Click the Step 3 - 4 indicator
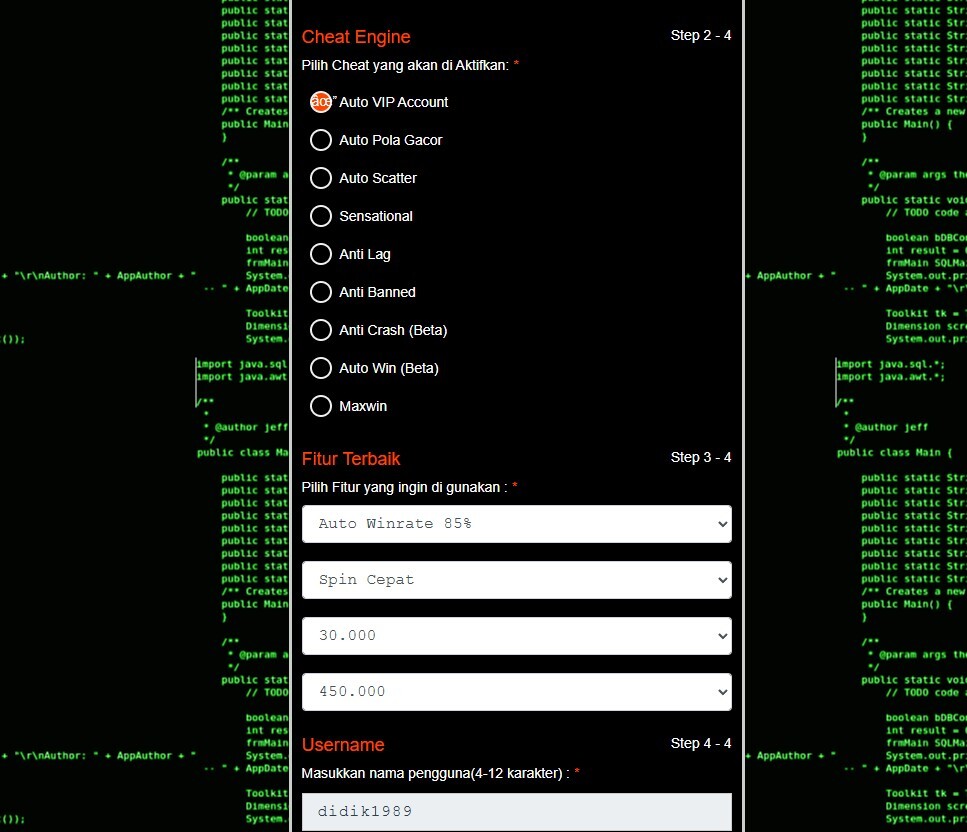This screenshot has width=967, height=832. [701, 457]
